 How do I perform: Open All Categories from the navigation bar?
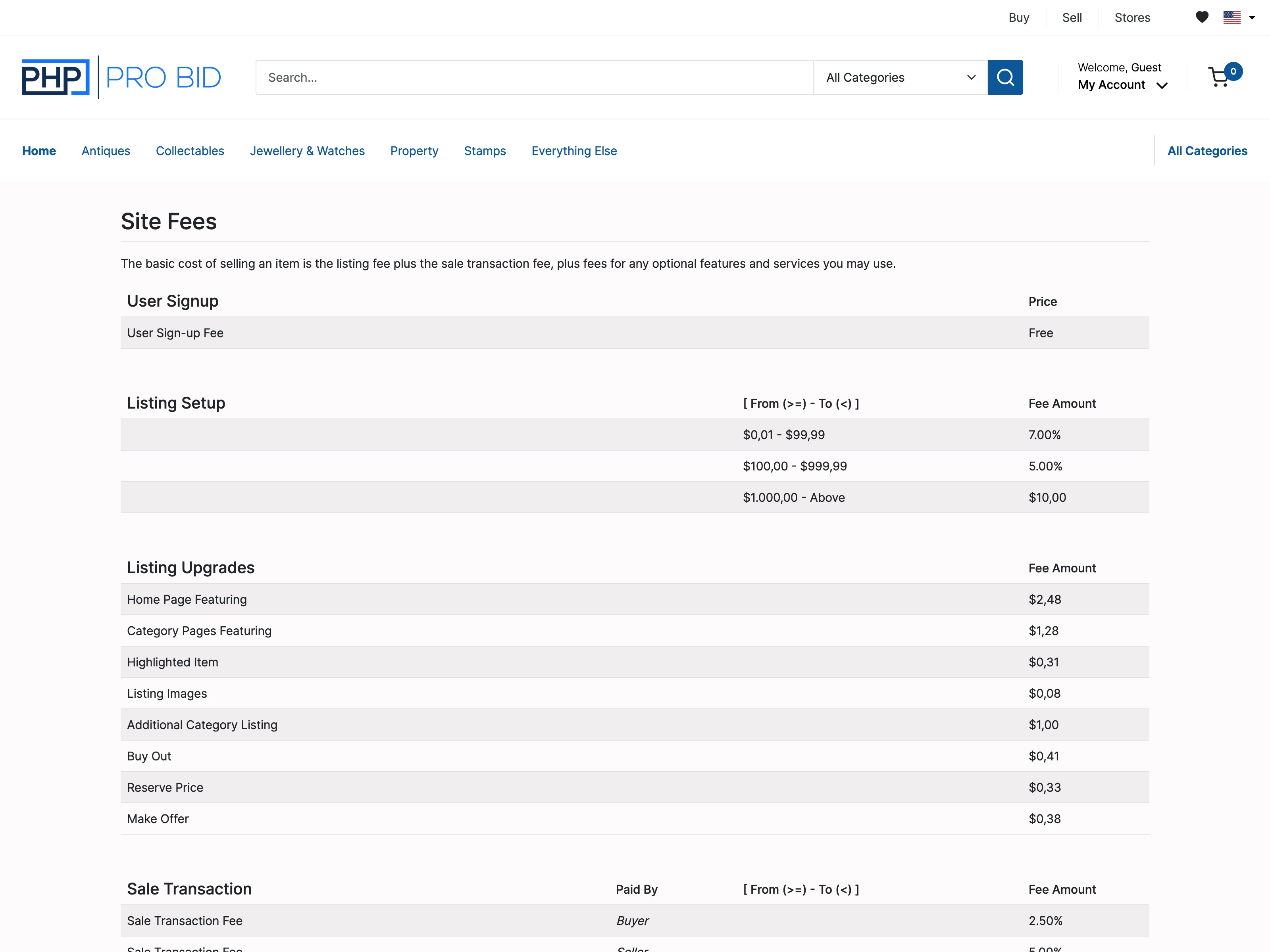[1207, 151]
